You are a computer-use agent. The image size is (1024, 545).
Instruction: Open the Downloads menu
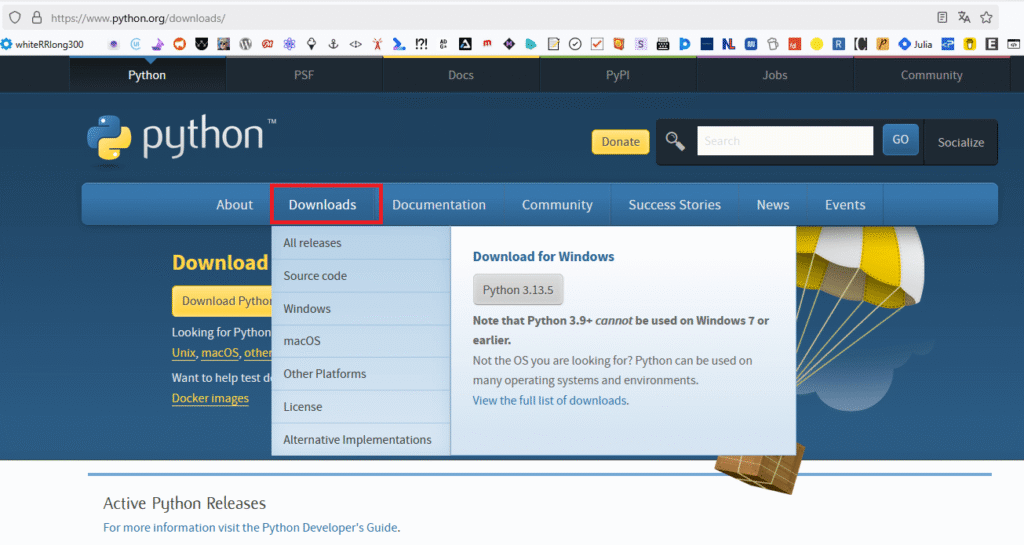[322, 204]
